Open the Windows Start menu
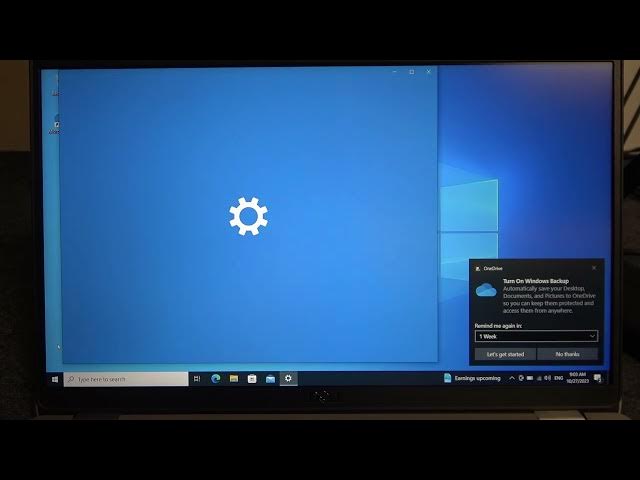Viewport: 640px width, 480px height. 55,379
